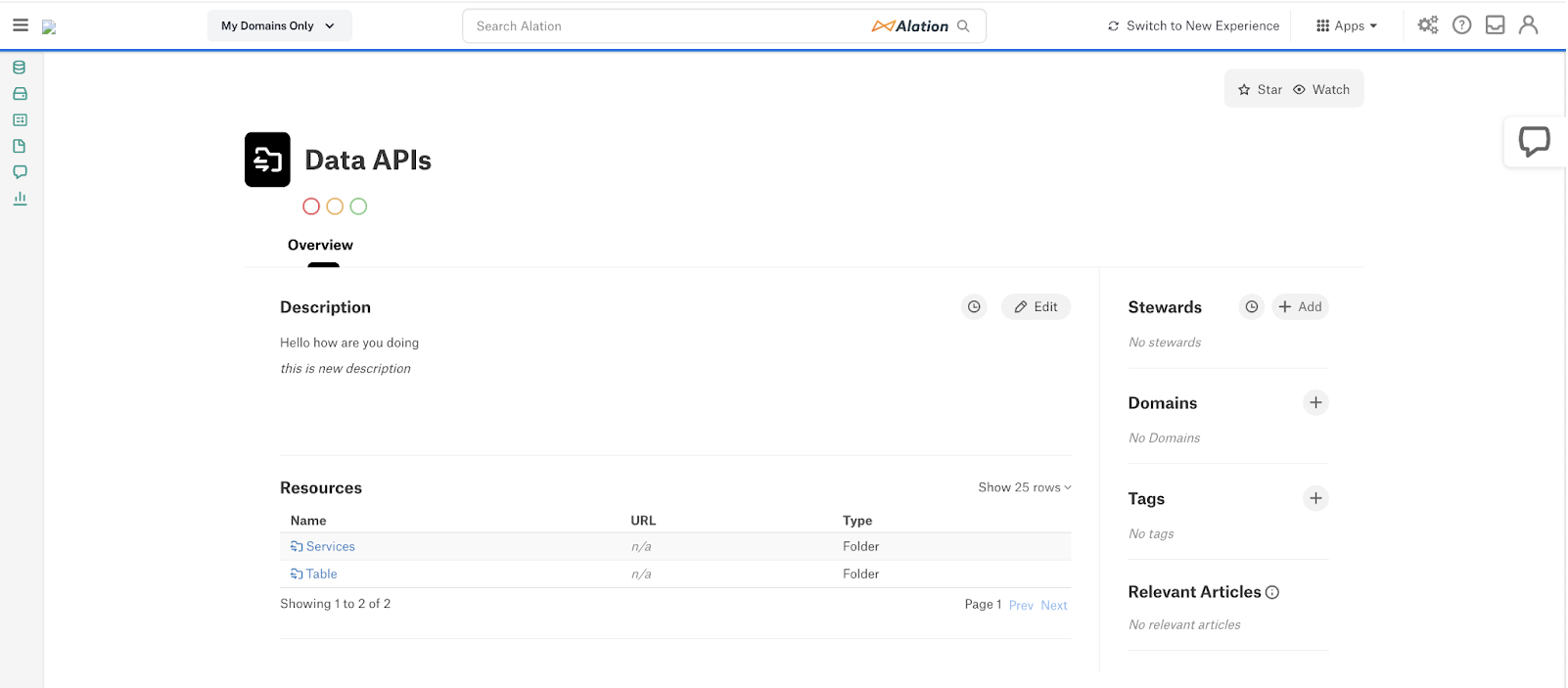Click Folder type in Services row
1568x688 pixels.
pyautogui.click(x=861, y=547)
